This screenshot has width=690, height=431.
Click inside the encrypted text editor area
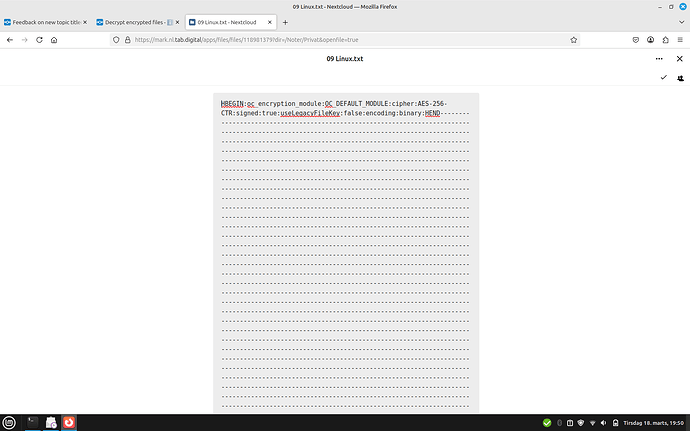[x=345, y=250]
